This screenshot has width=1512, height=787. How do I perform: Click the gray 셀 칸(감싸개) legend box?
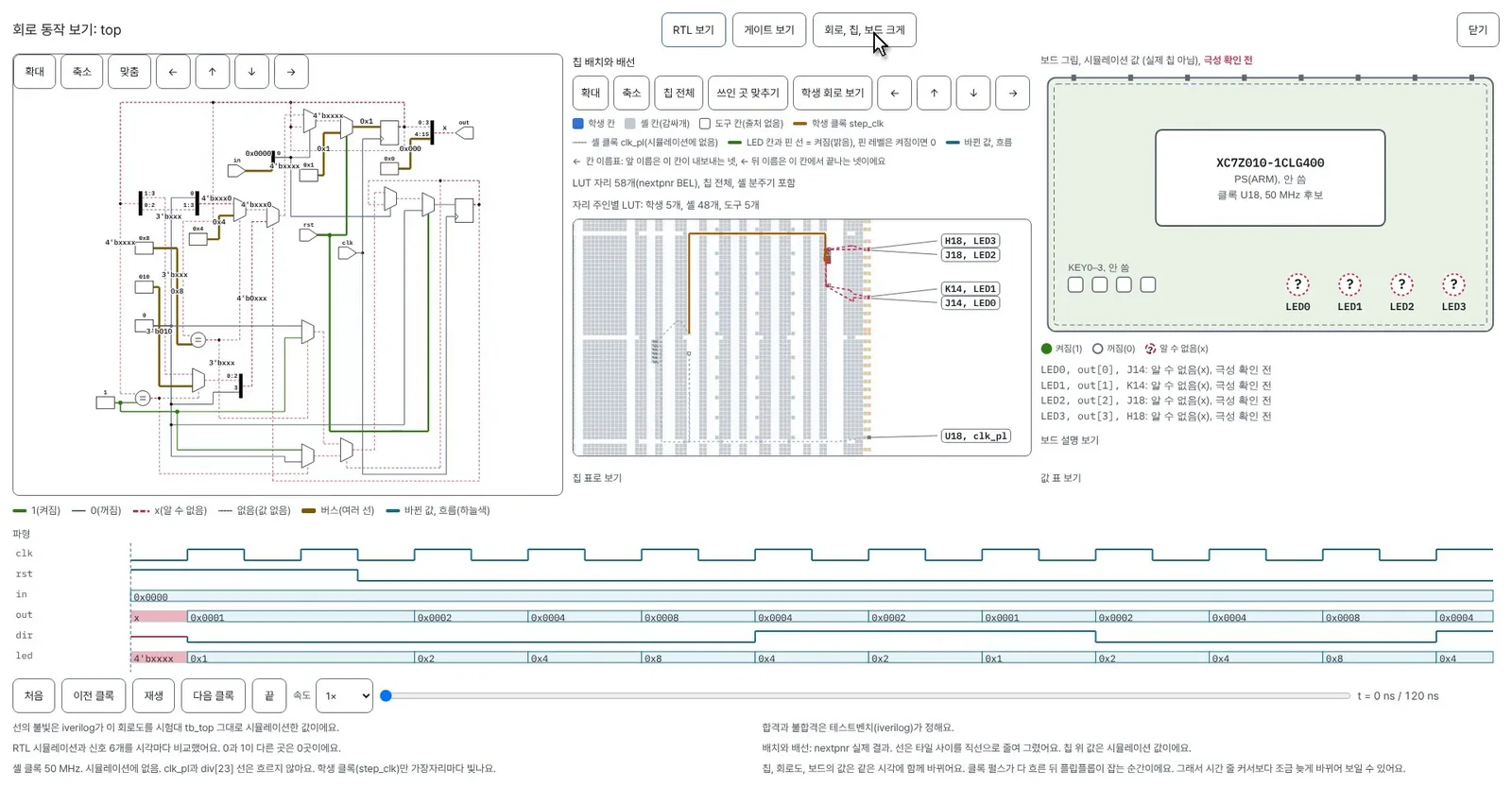point(630,124)
